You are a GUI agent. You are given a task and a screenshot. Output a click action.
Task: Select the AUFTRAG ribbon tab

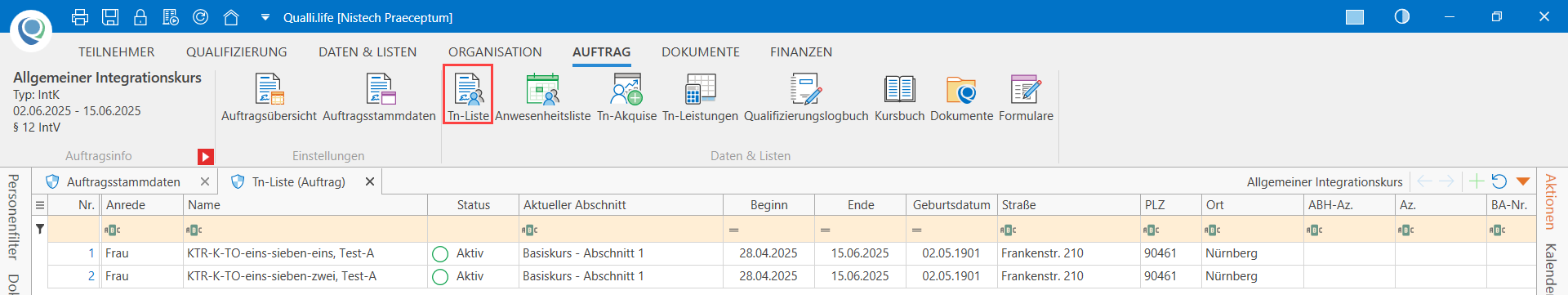point(601,51)
